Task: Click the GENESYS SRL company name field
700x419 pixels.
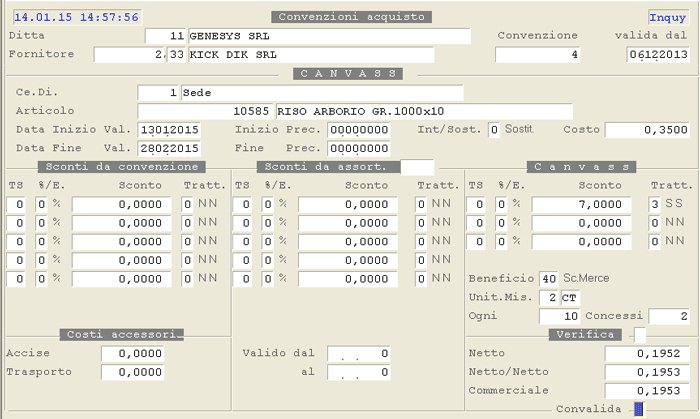Action: [x=329, y=36]
